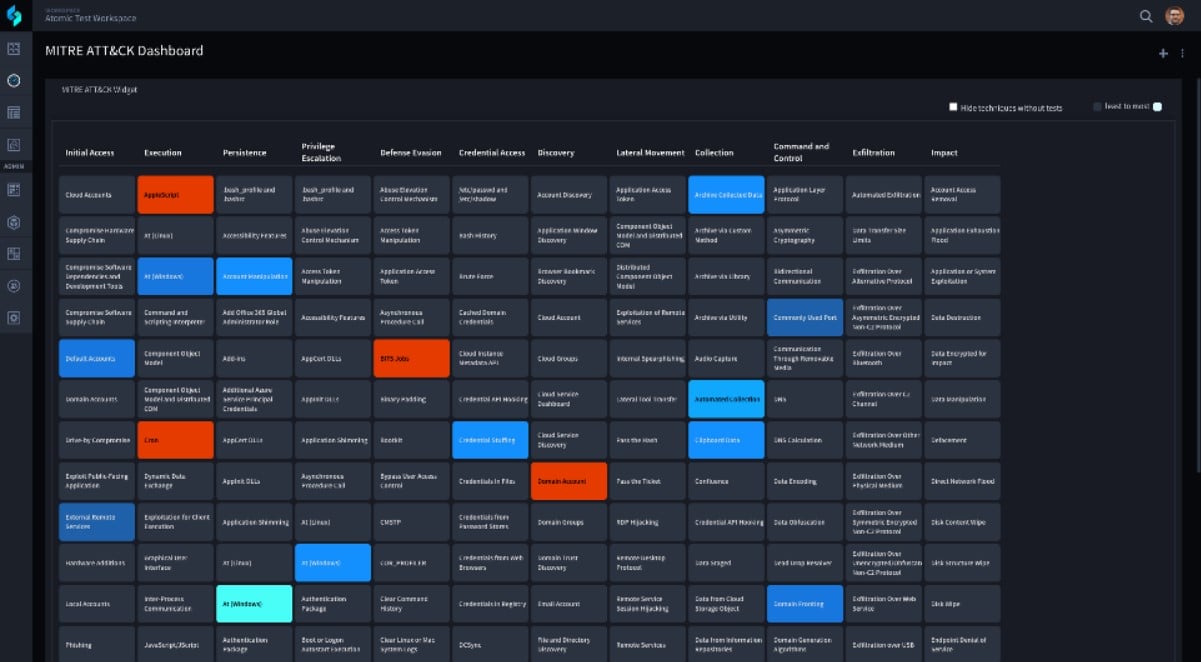Open the Application Access Token tile in Lateral Movement

tap(648, 194)
